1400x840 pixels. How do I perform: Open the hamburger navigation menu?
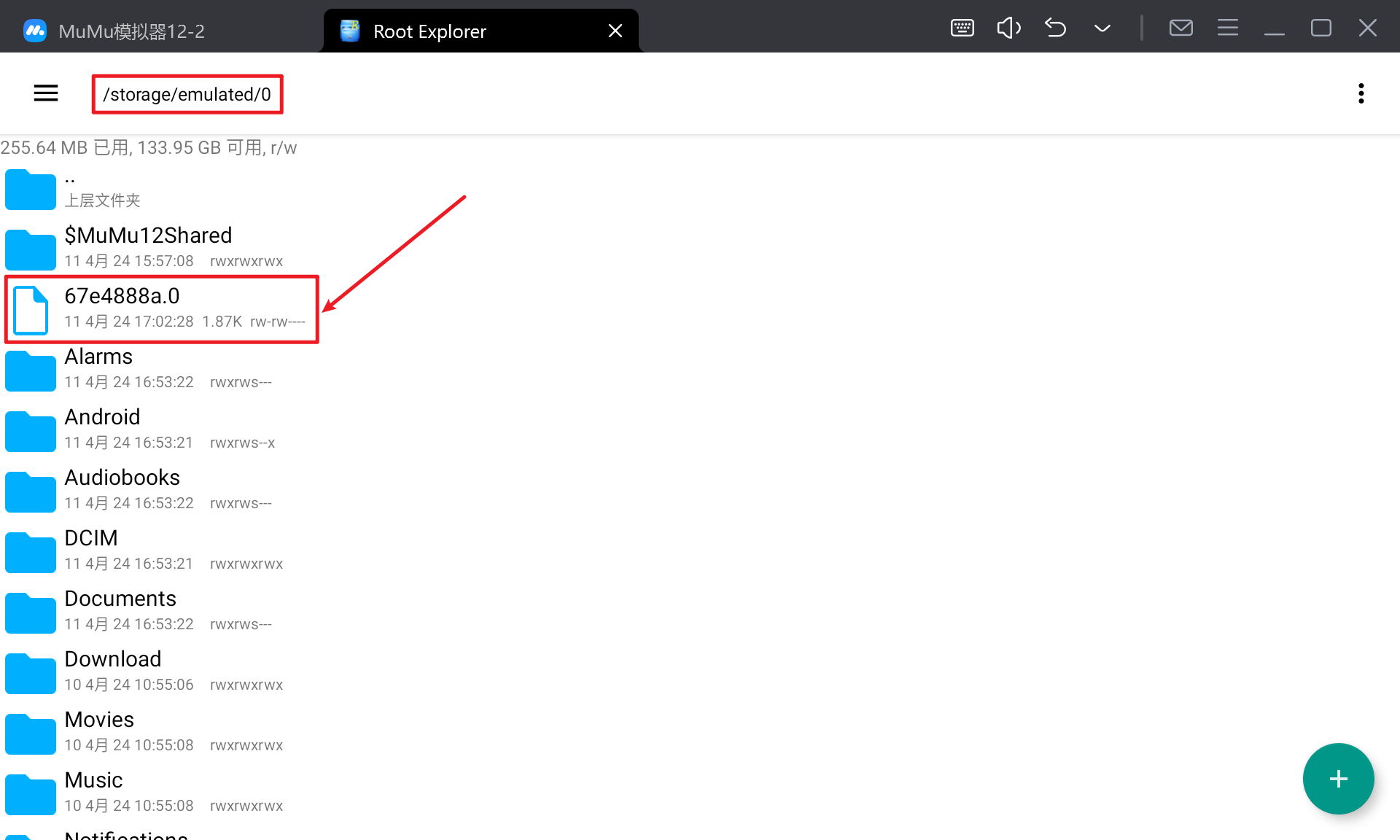tap(46, 93)
